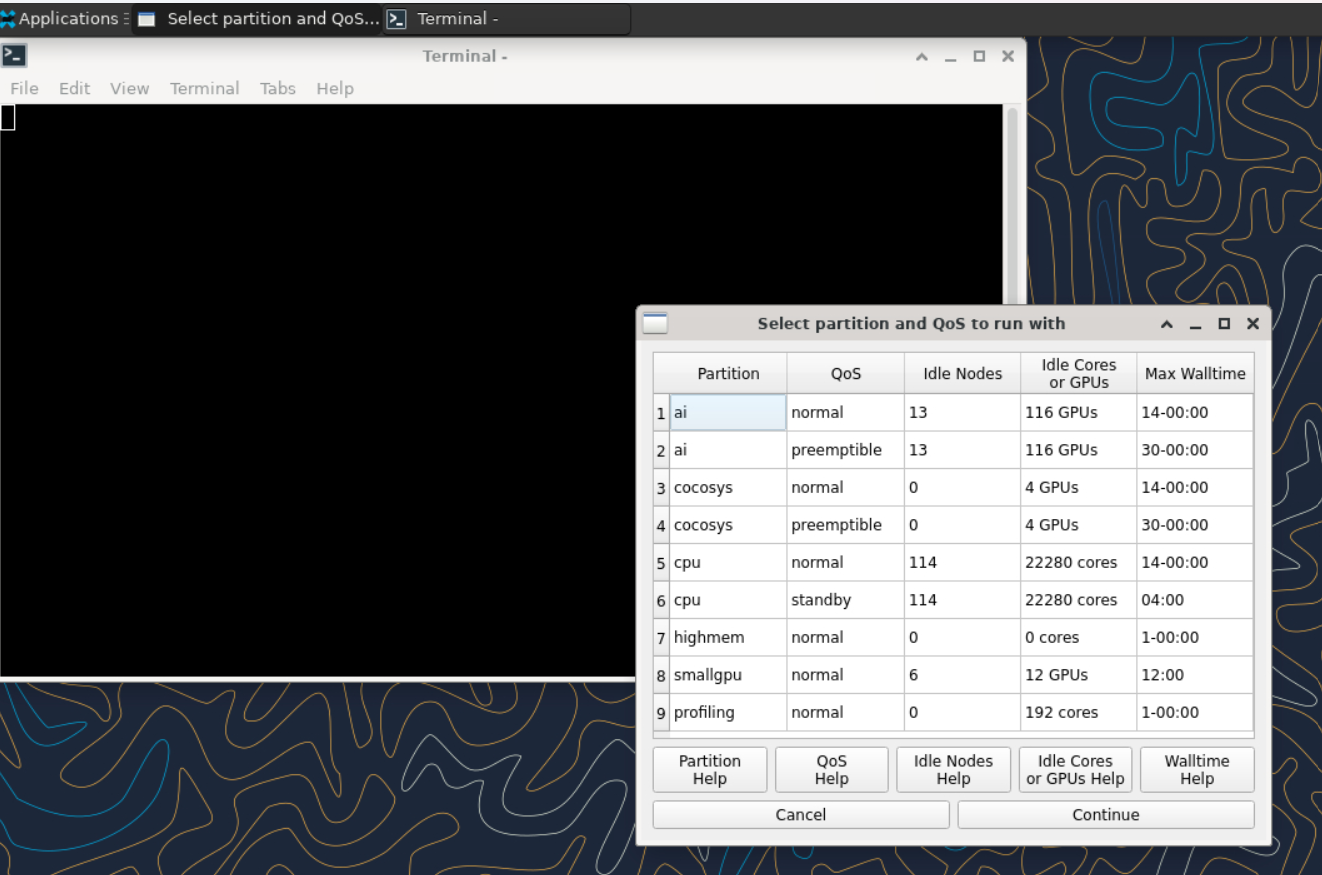Open the Tabs menu in Terminal
This screenshot has width=1322, height=875.
(x=278, y=88)
